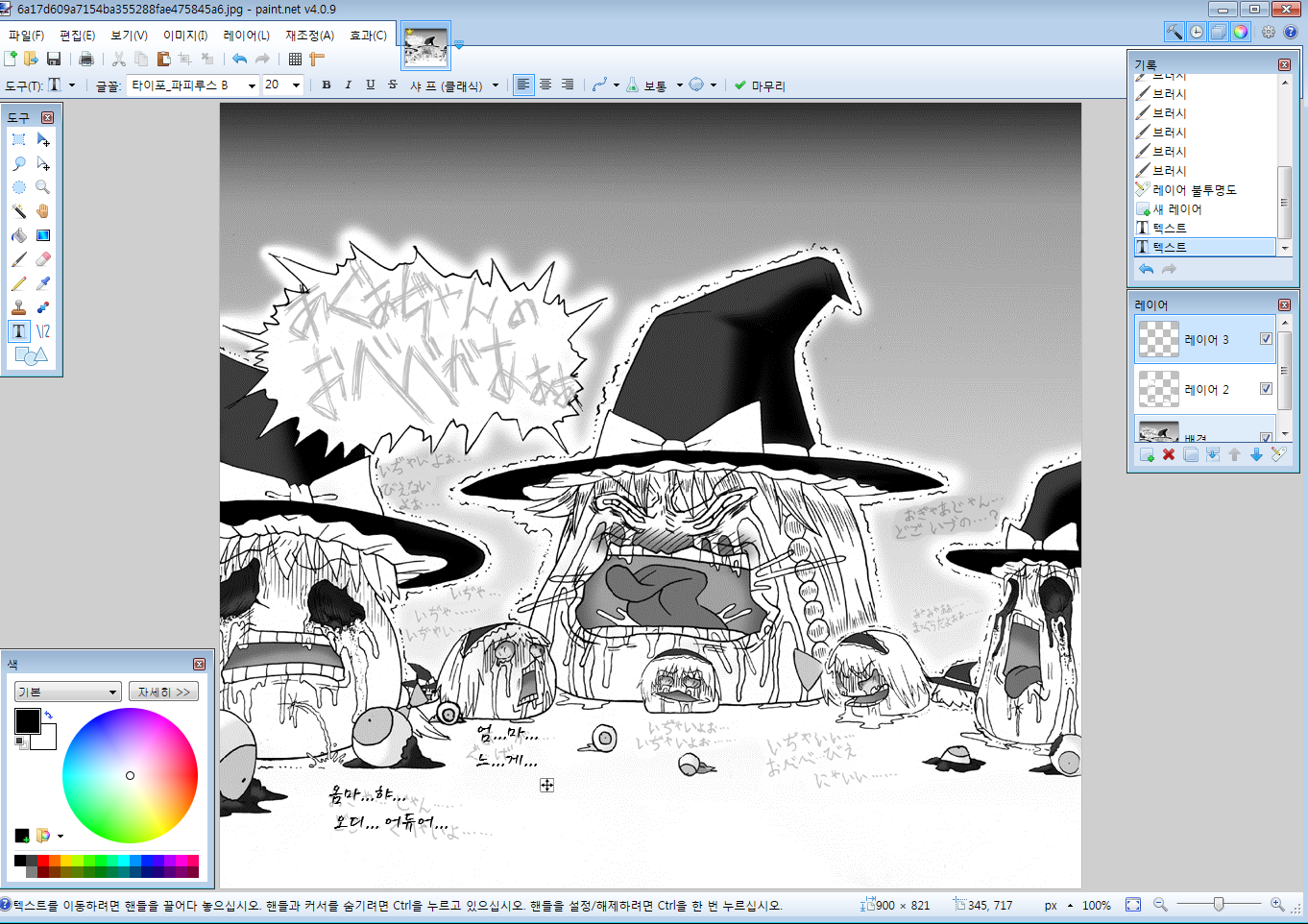Select the Pencil tool
This screenshot has height=924, width=1308.
(x=19, y=283)
